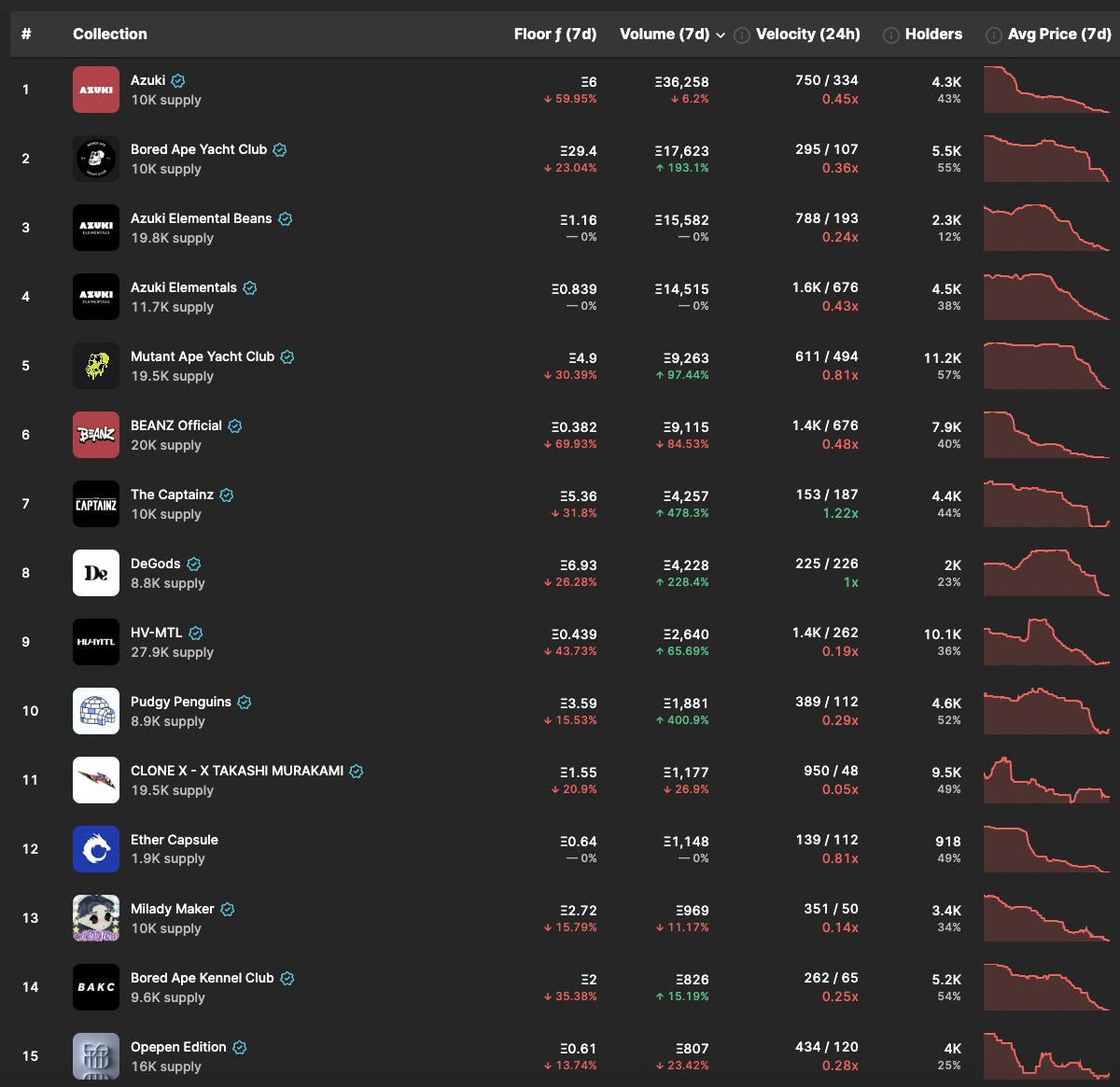Click Pudgy Penguins volume change 400.9%
The height and width of the screenshot is (1087, 1120).
click(682, 720)
